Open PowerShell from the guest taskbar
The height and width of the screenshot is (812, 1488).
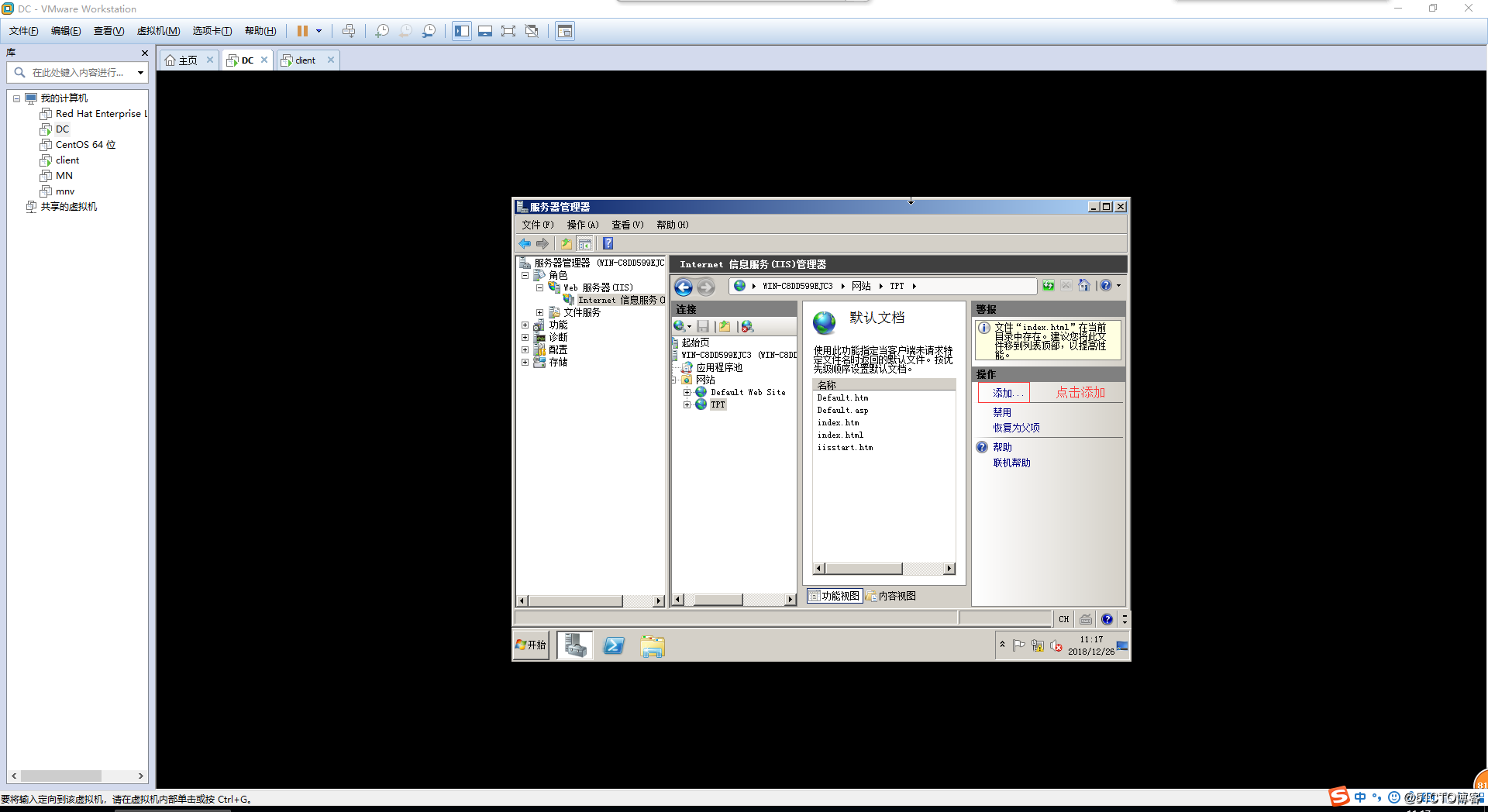[614, 645]
